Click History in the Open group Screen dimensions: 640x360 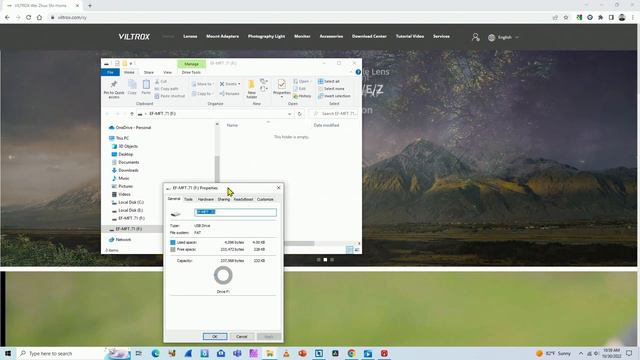(x=302, y=96)
